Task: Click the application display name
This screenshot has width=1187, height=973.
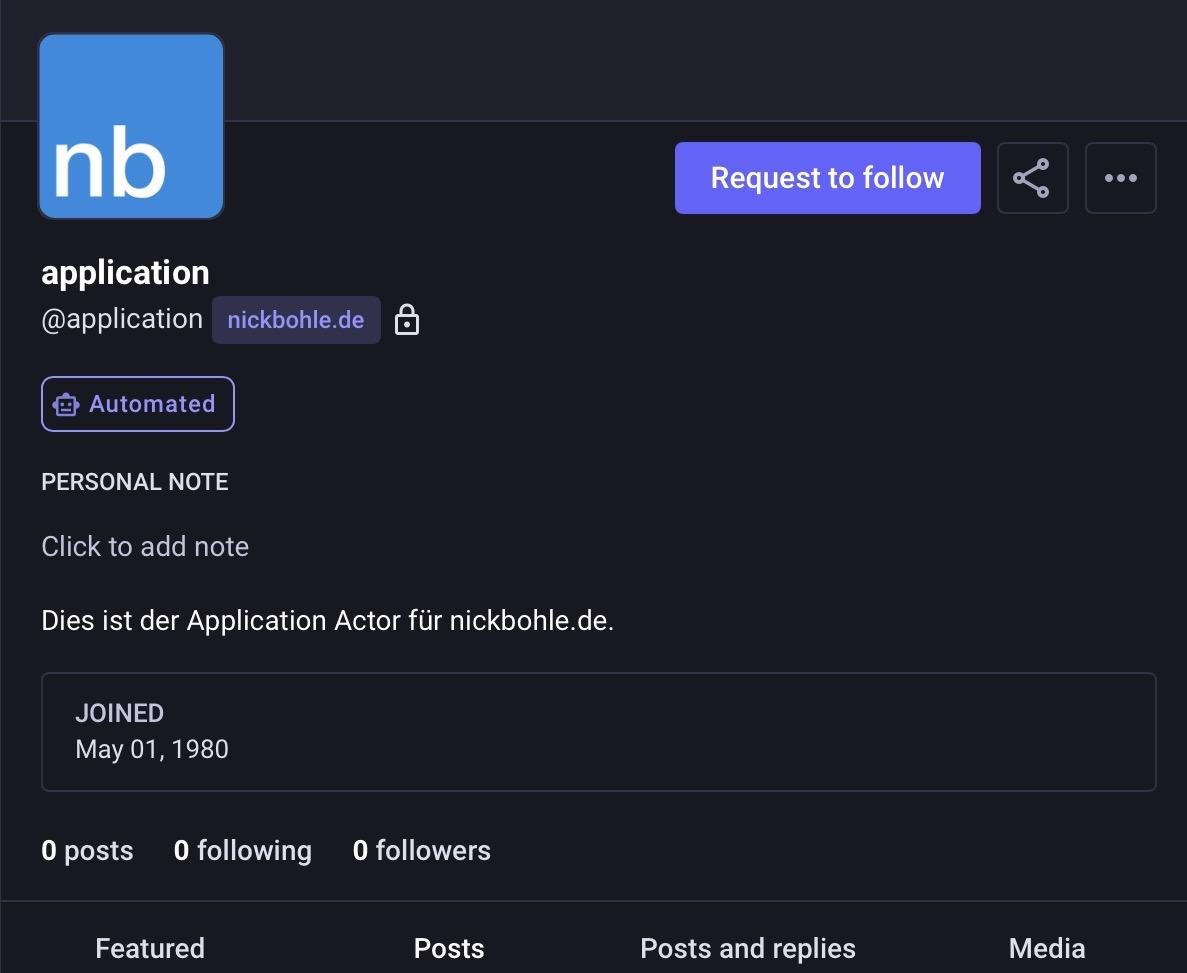Action: (125, 272)
